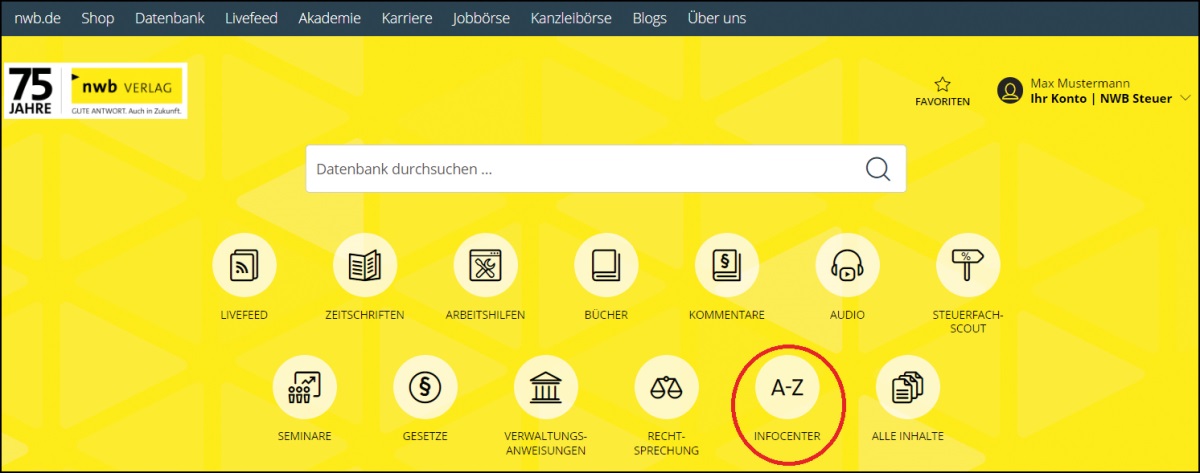Click the Steuerfach-Scout signpost icon
The height and width of the screenshot is (473, 1200).
(x=967, y=266)
